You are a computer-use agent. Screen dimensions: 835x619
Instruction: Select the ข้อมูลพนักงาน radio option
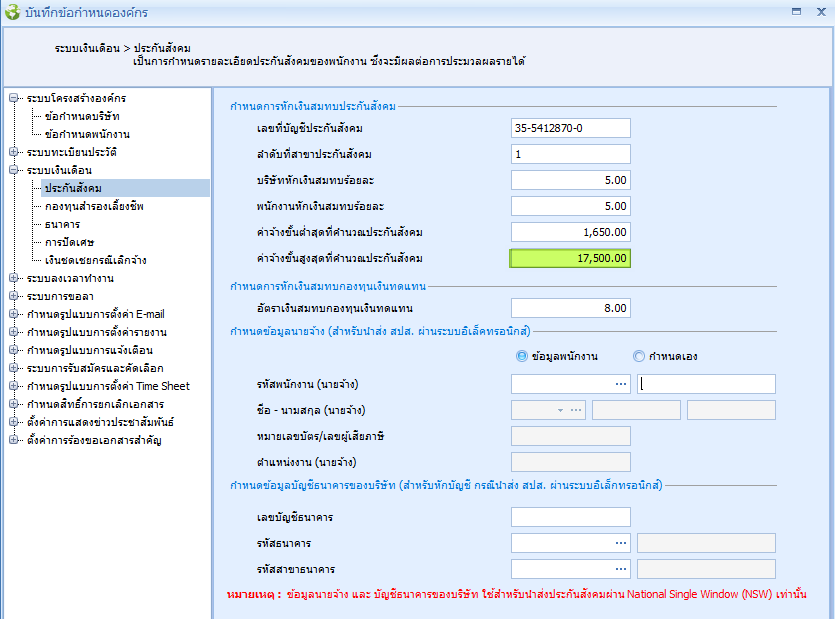(522, 356)
